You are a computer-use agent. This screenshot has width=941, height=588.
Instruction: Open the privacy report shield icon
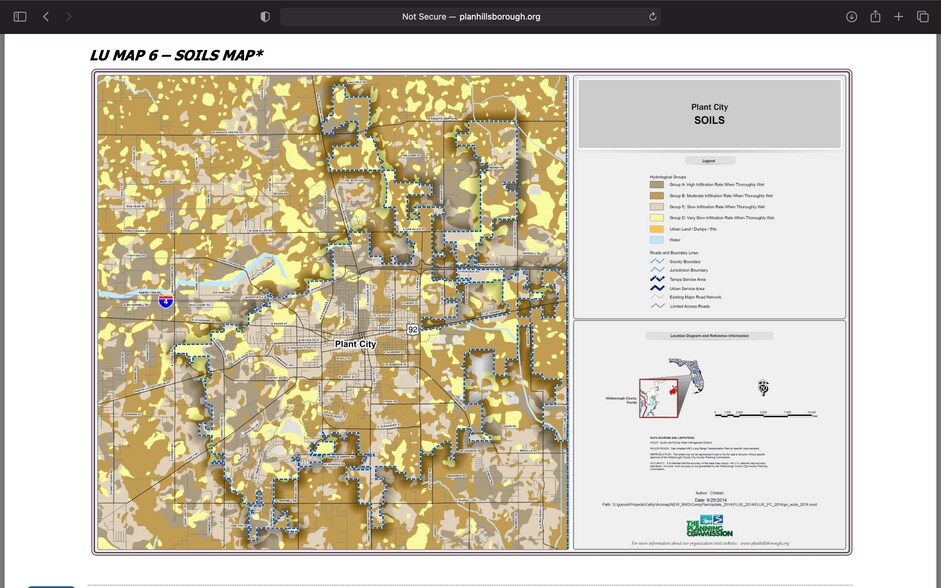[x=265, y=17]
